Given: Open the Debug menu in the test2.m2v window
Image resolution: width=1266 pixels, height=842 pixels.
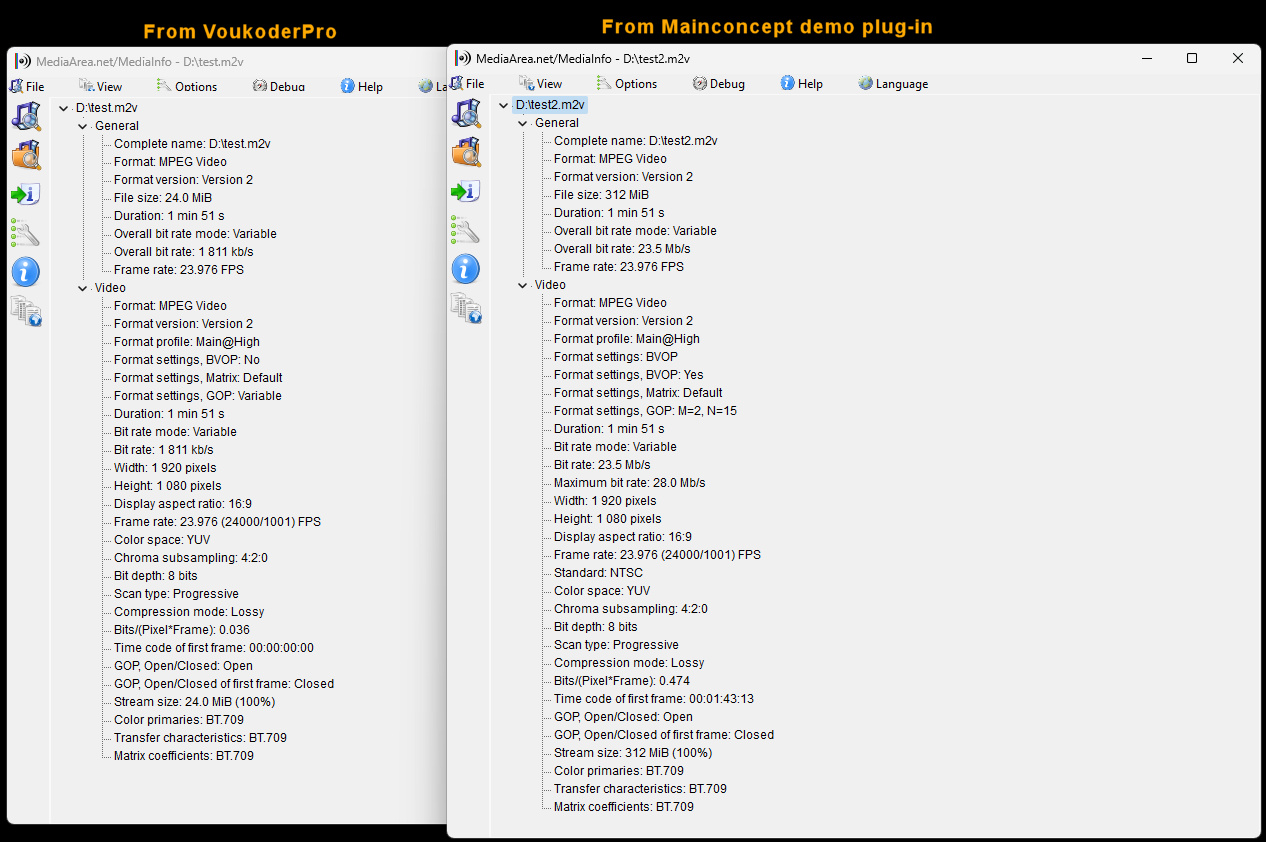Looking at the screenshot, I should (x=718, y=84).
